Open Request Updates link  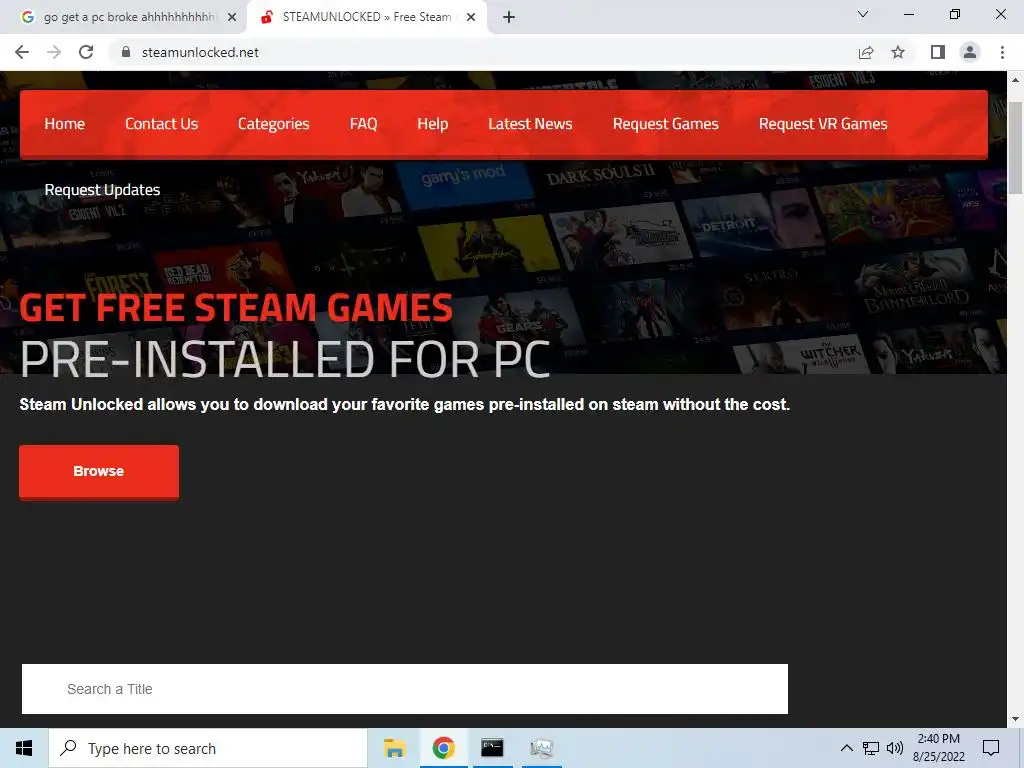102,189
